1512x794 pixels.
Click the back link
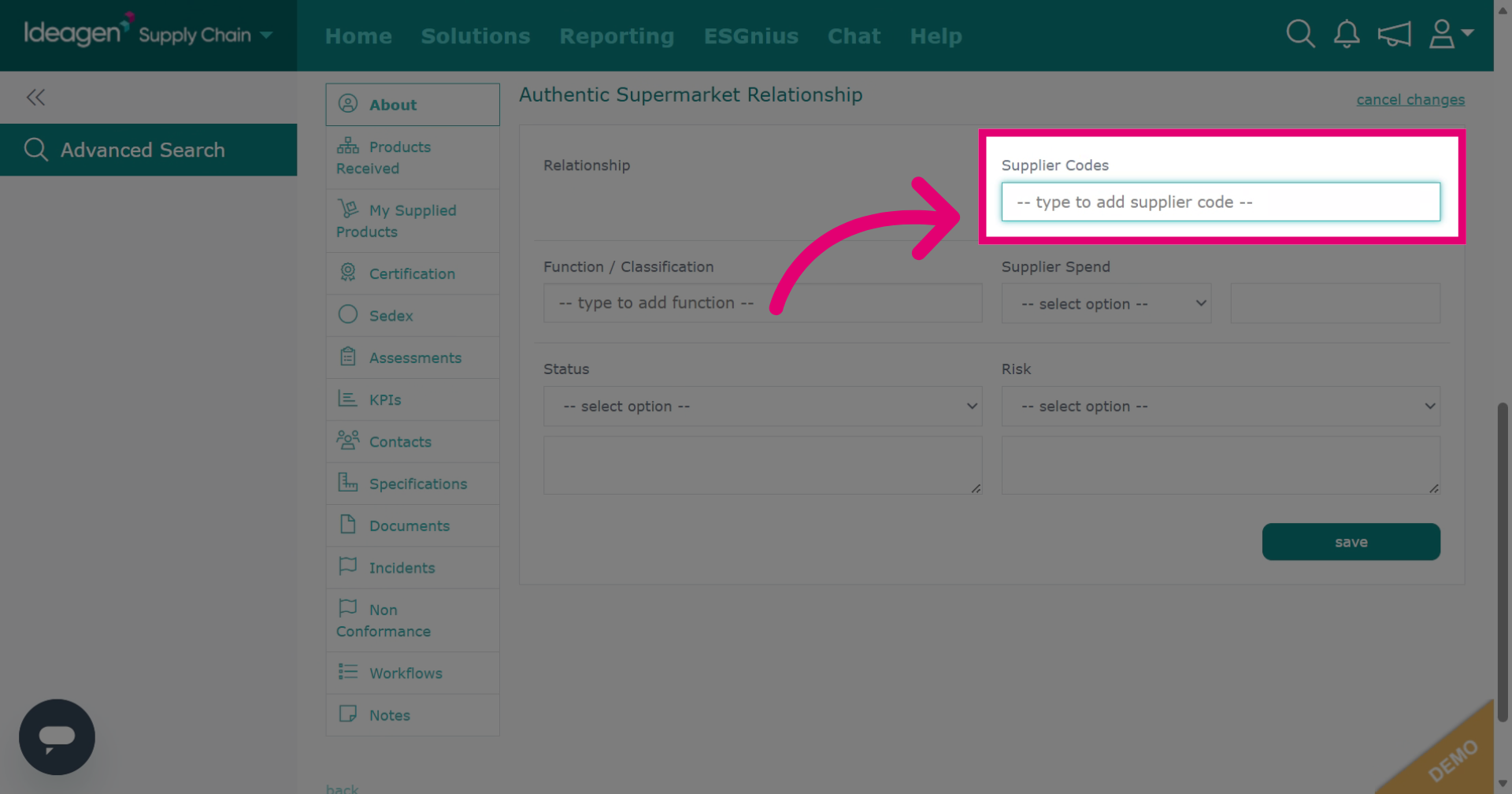point(342,788)
